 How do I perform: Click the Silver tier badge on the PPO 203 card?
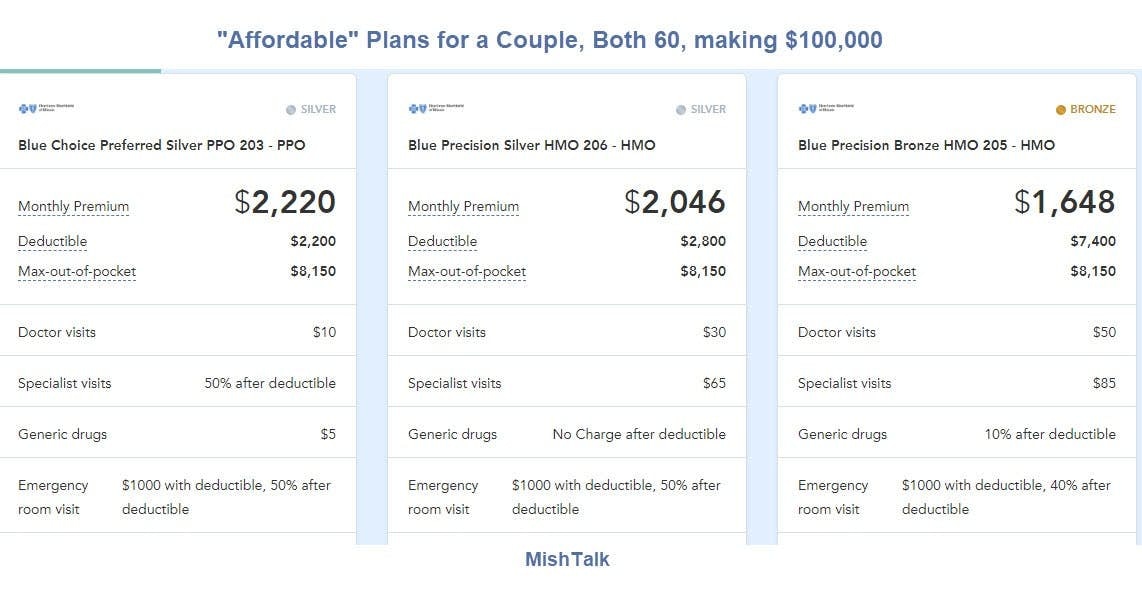tap(311, 110)
